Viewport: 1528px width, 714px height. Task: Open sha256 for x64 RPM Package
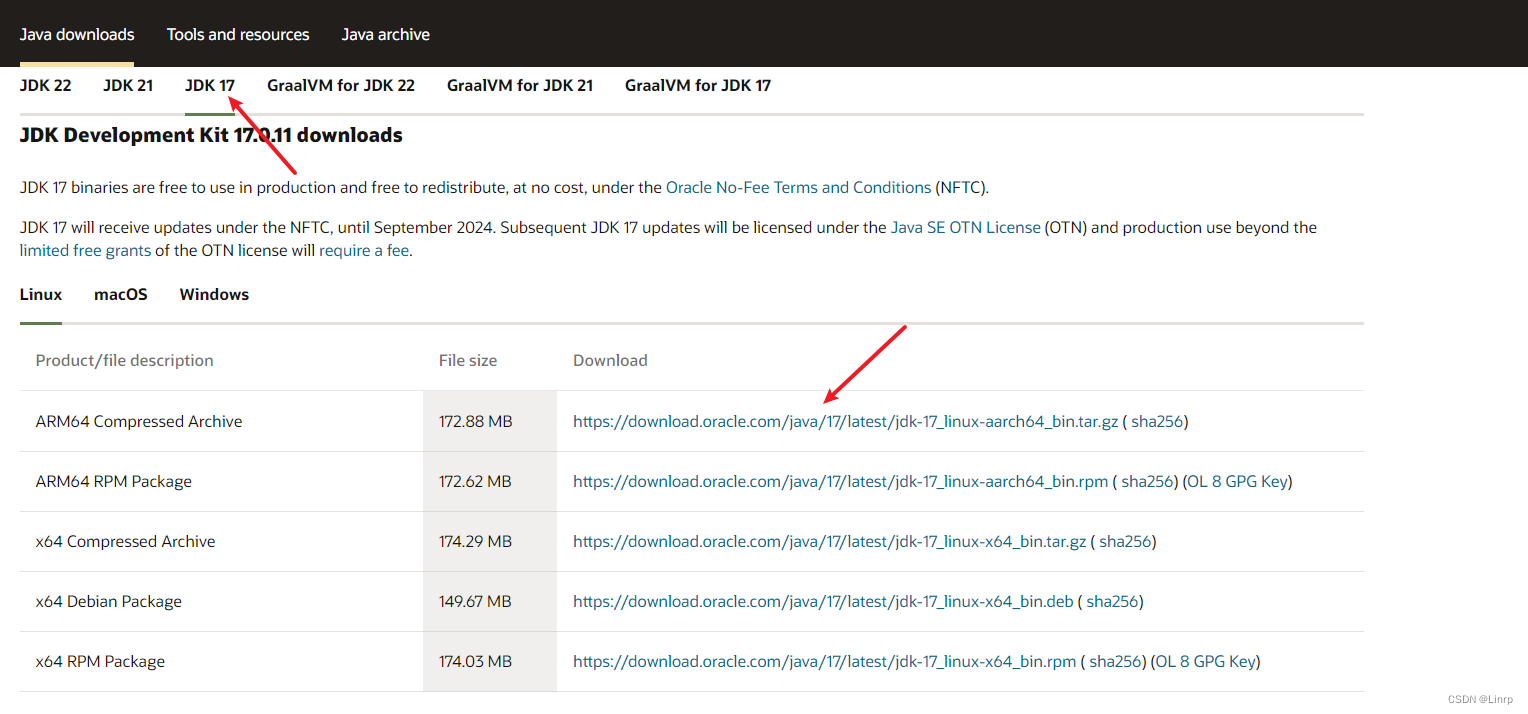pos(1116,661)
